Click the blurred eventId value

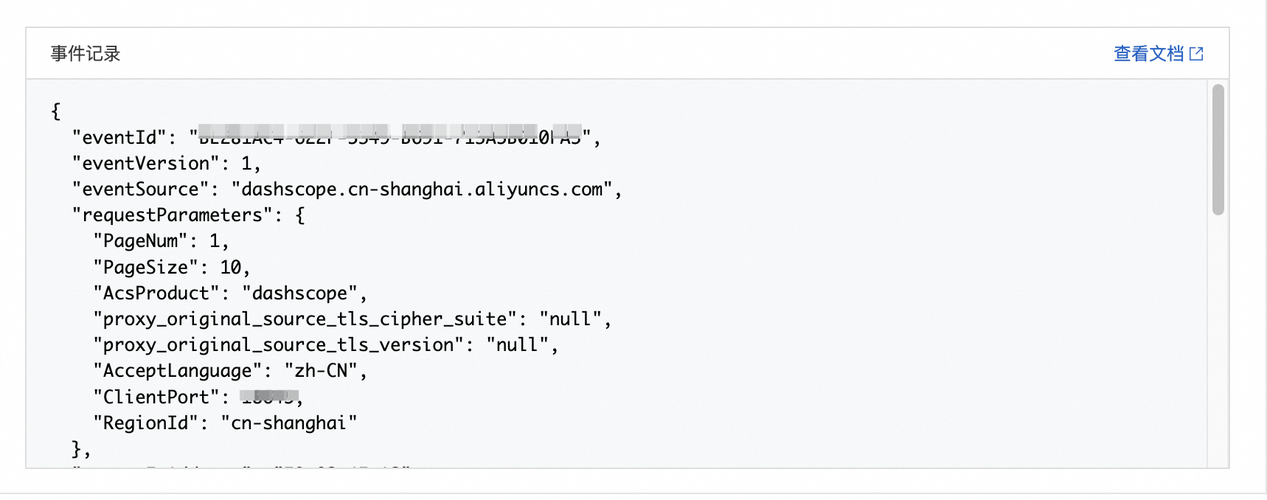point(395,135)
